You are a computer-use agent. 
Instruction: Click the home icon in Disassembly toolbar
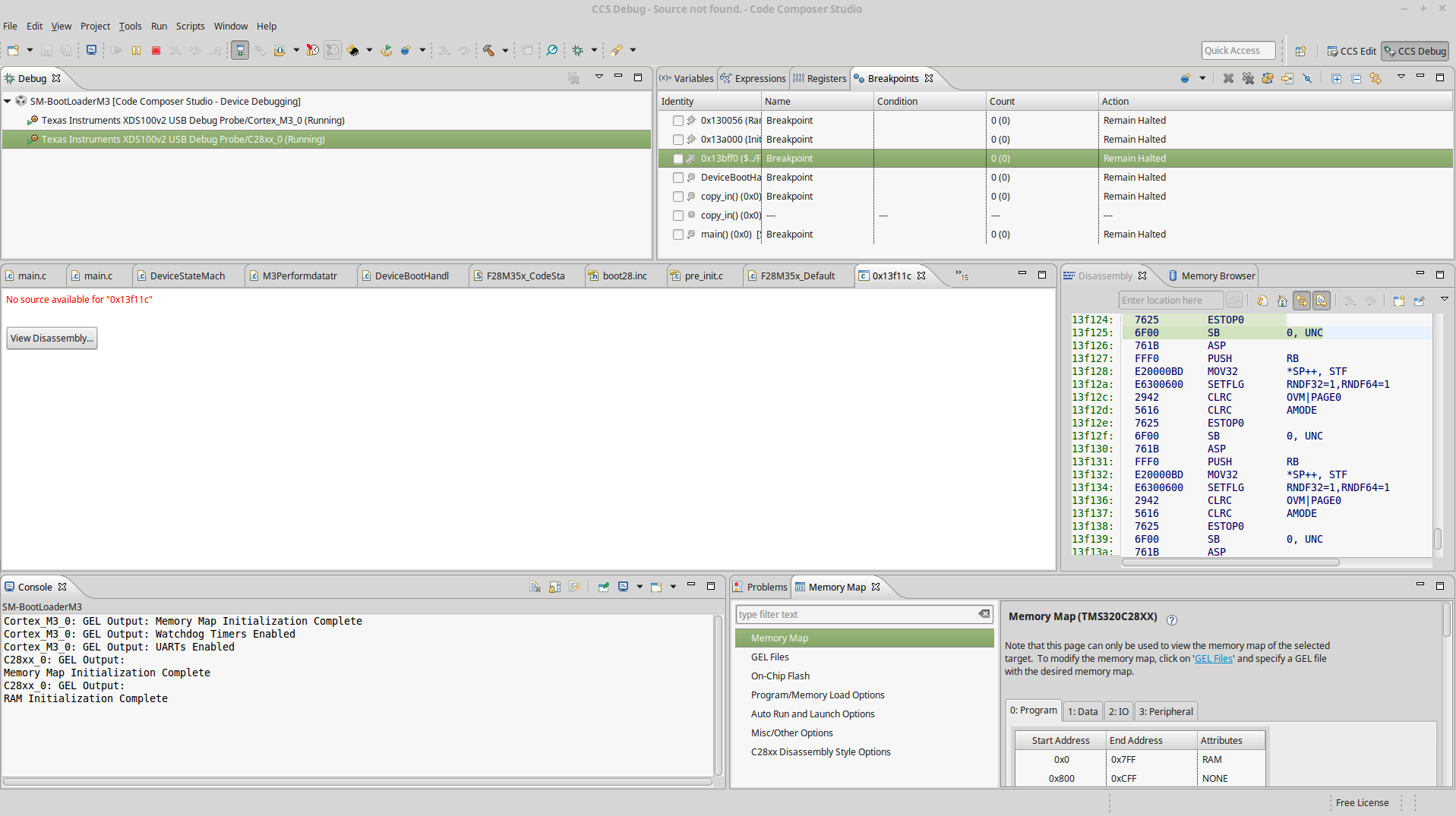[x=1282, y=301]
